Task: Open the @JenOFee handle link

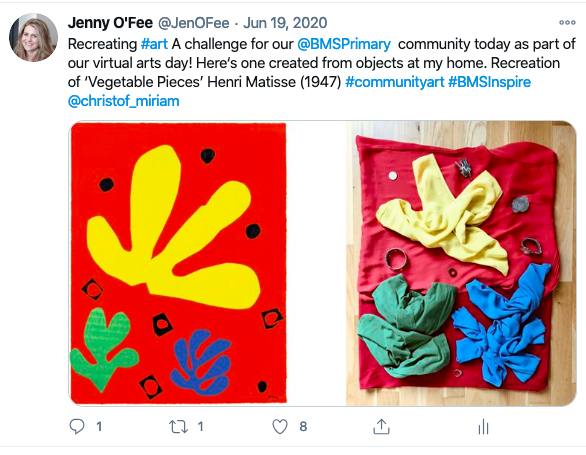Action: click(x=194, y=23)
